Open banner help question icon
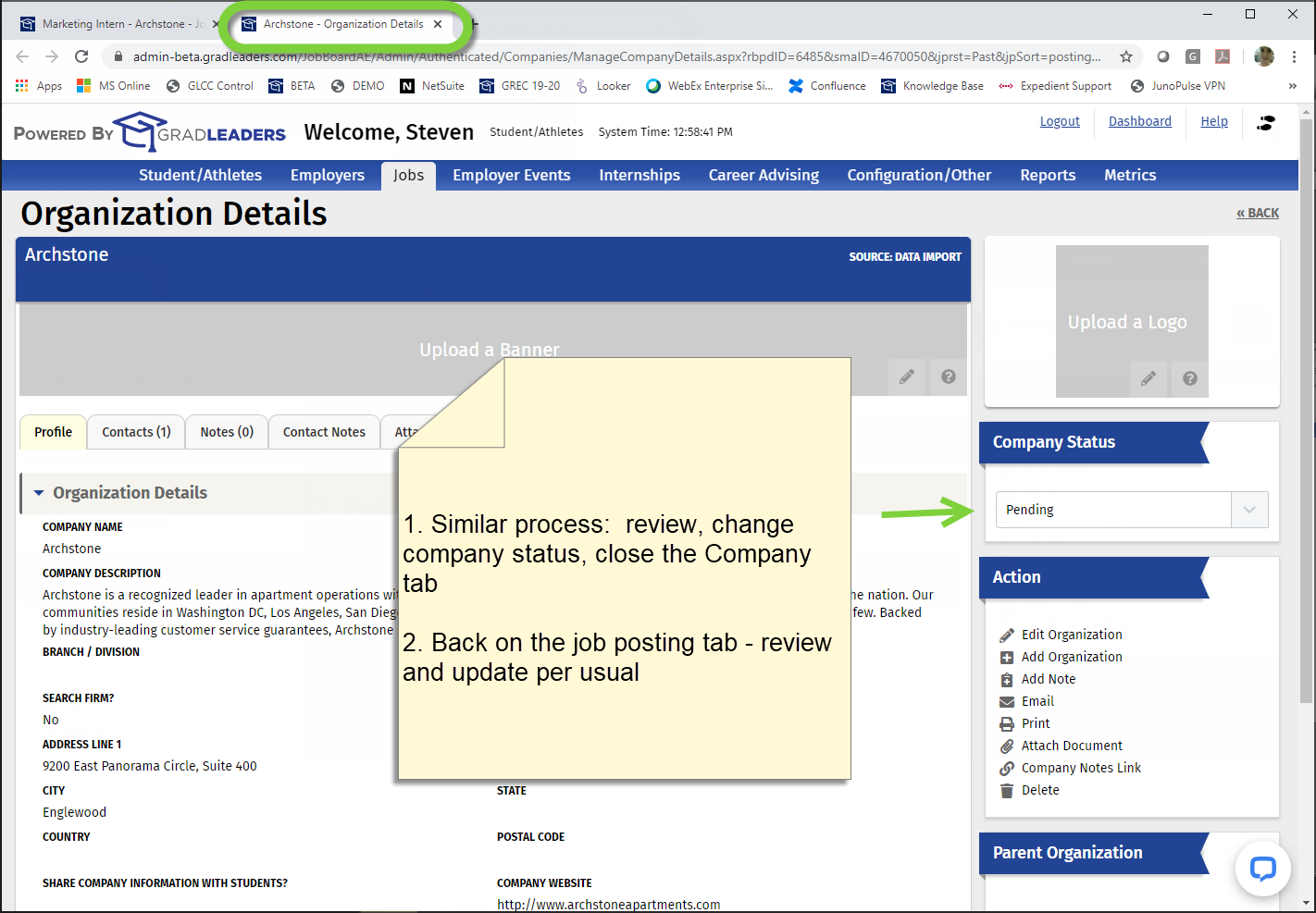 coord(949,376)
